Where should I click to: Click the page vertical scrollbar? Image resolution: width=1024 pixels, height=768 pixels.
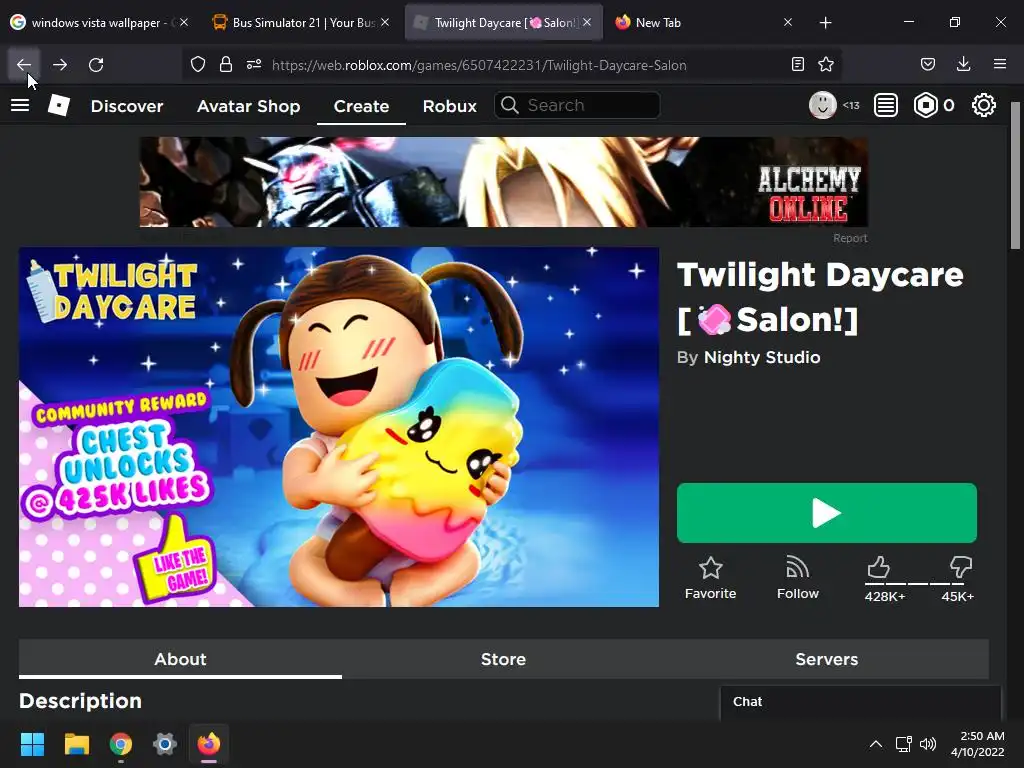[x=1016, y=175]
